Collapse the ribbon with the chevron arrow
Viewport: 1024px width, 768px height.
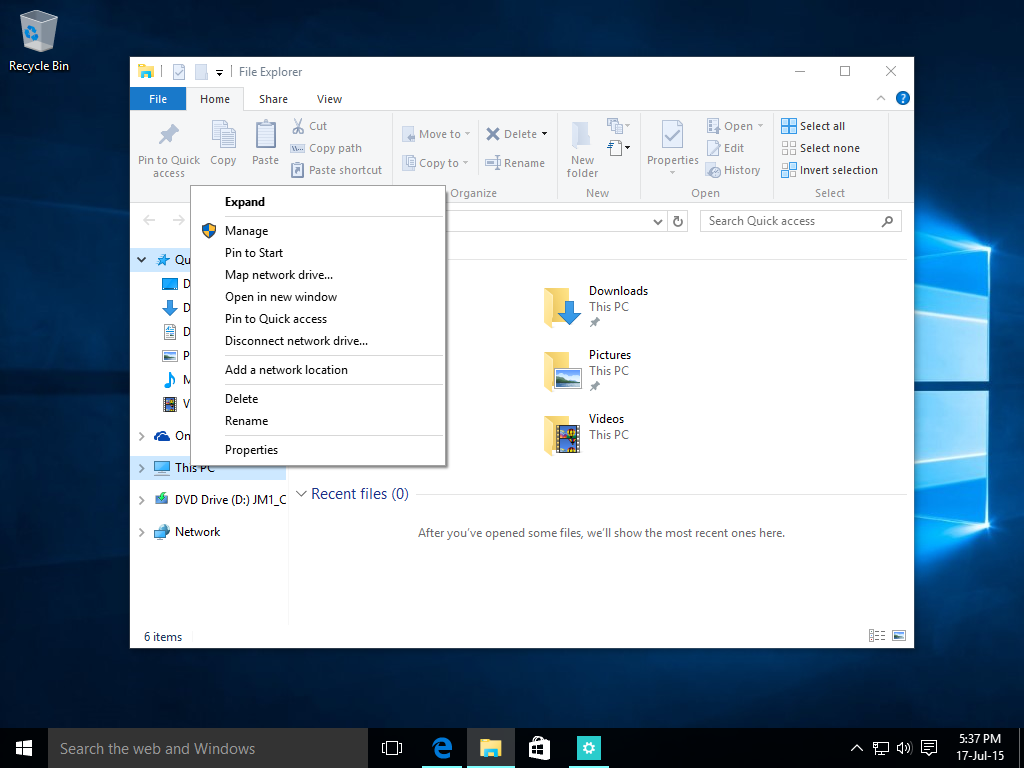click(x=880, y=98)
